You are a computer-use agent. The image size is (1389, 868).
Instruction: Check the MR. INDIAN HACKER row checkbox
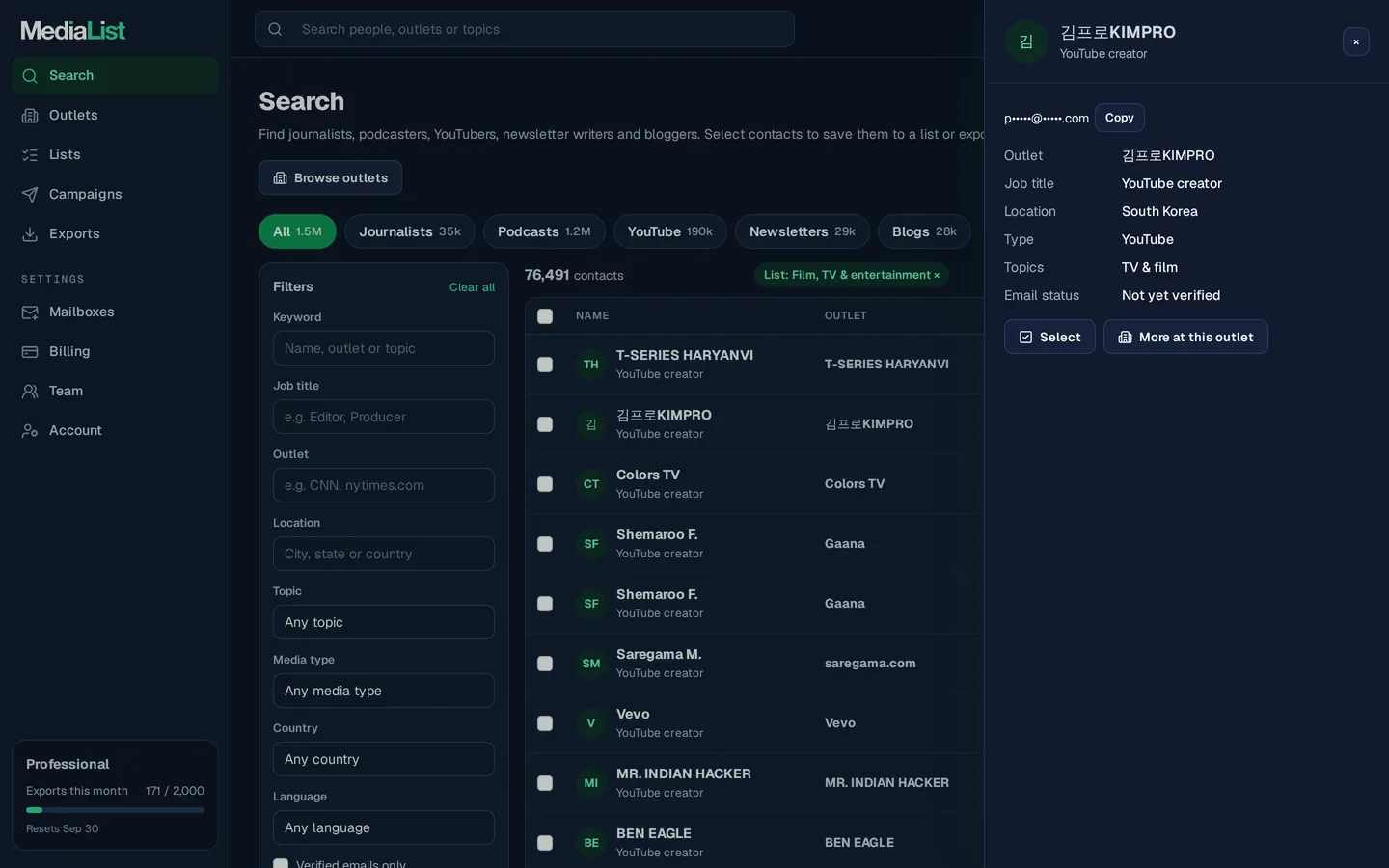[x=545, y=783]
